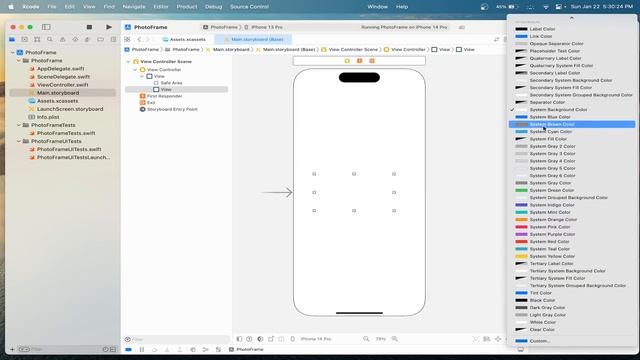Pause program execution in debug bar
The height and width of the screenshot is (360, 640).
pos(142,349)
